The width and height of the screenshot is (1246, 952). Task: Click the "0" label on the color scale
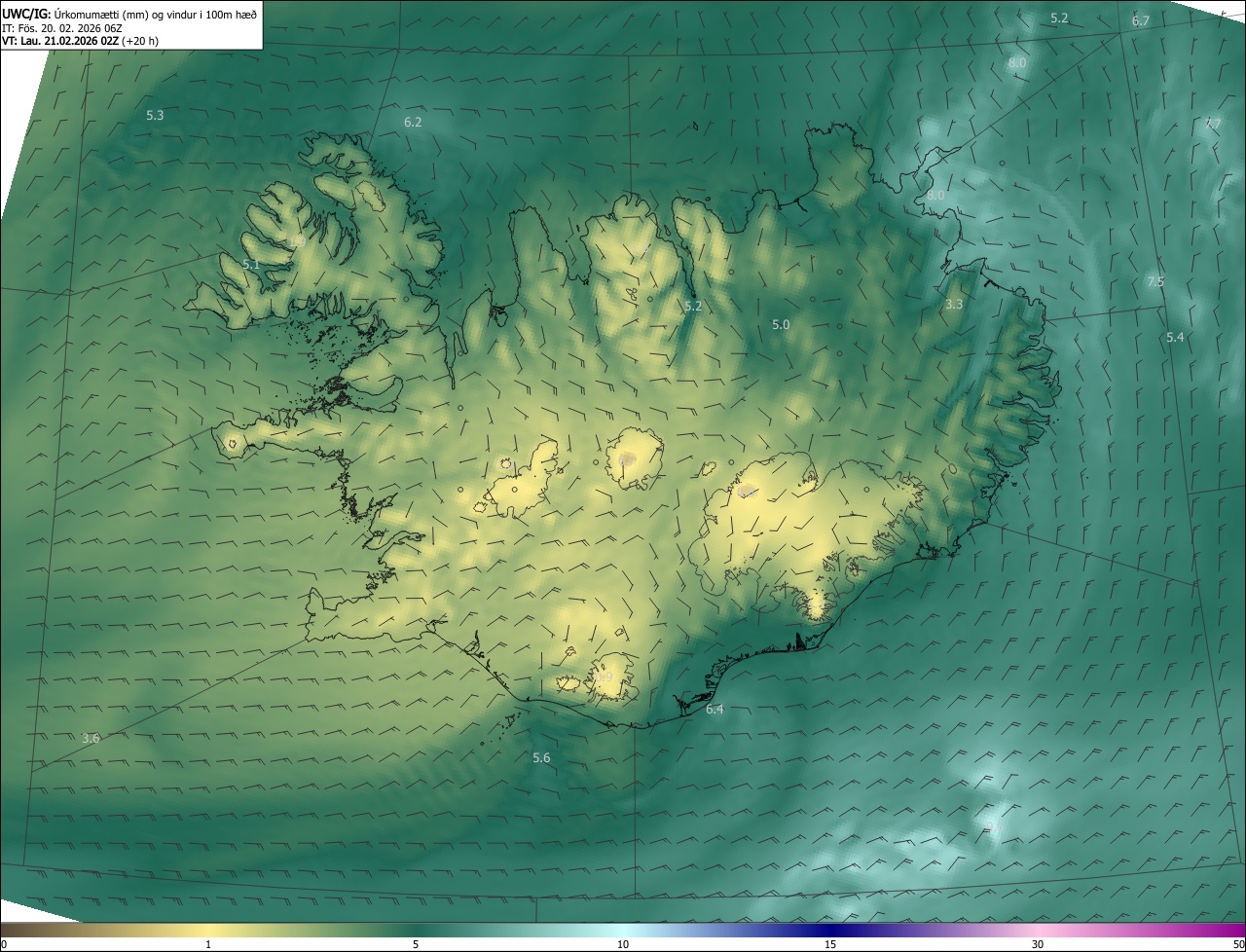4,944
